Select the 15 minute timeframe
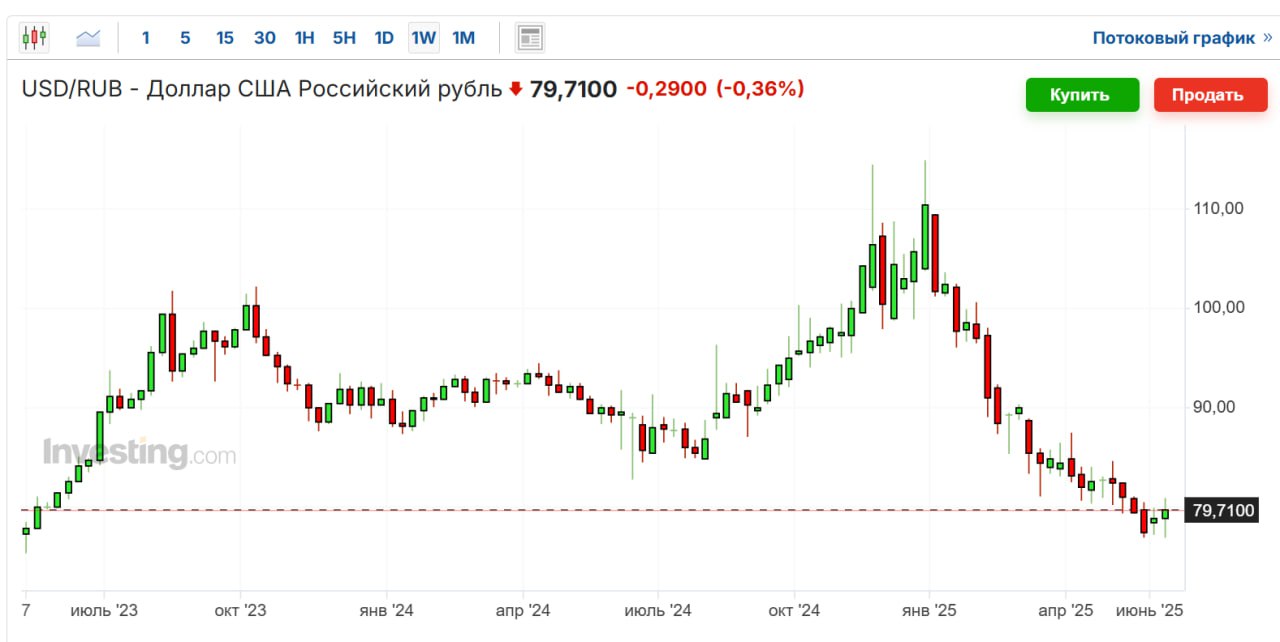Screen dimensions: 1280x642 225,38
